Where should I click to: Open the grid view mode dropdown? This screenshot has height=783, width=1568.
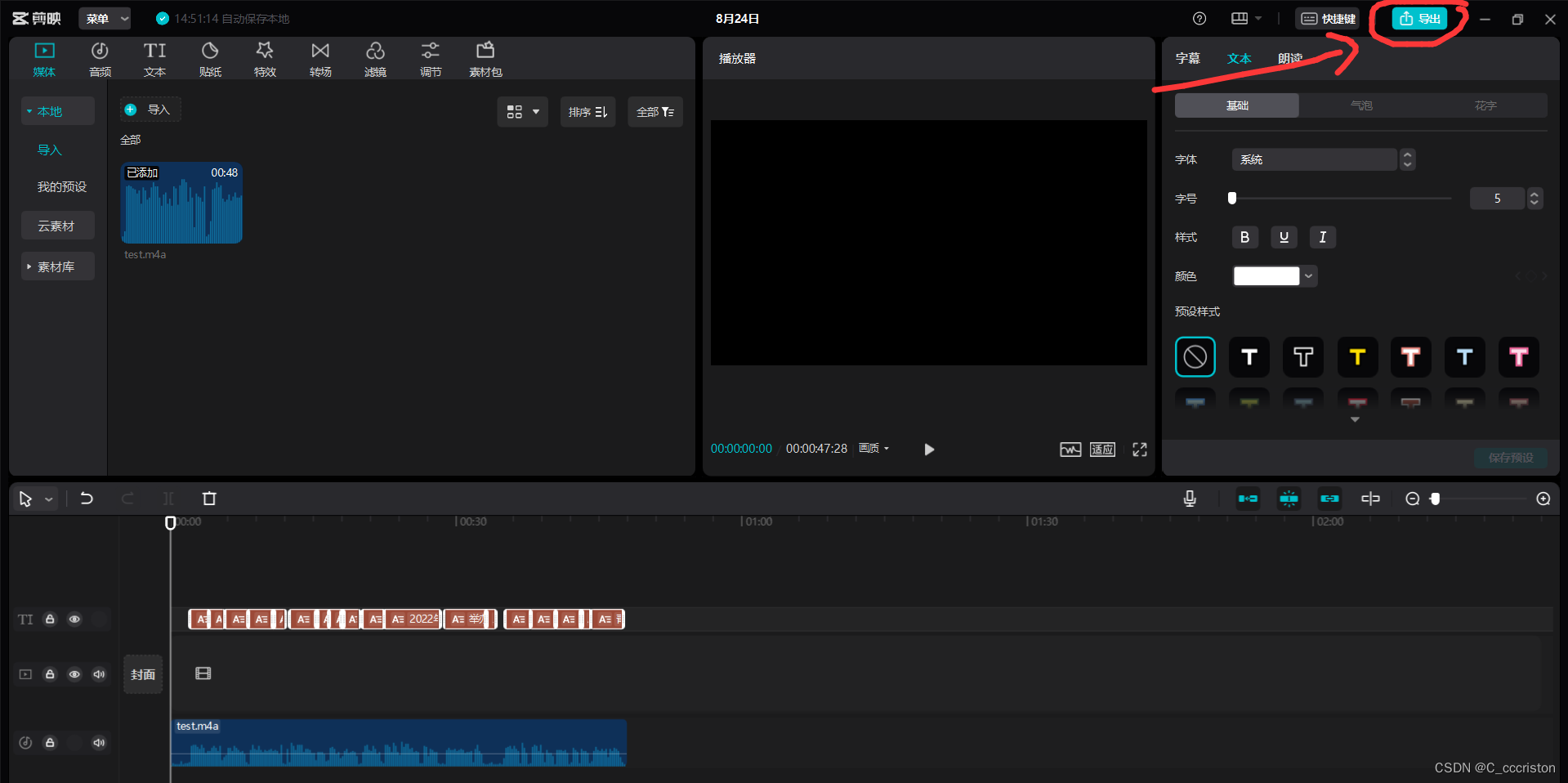pos(522,112)
